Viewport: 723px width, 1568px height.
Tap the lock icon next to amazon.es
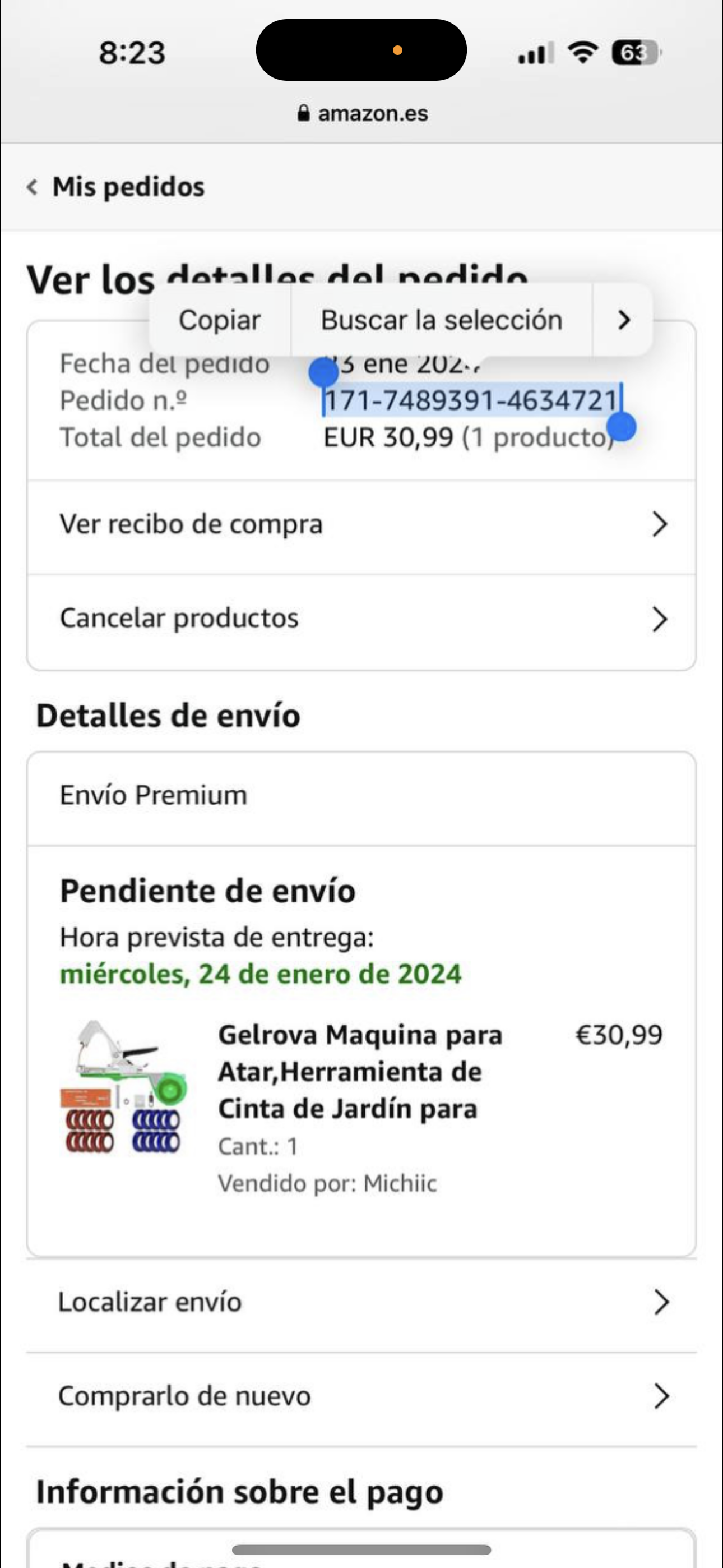click(x=304, y=113)
